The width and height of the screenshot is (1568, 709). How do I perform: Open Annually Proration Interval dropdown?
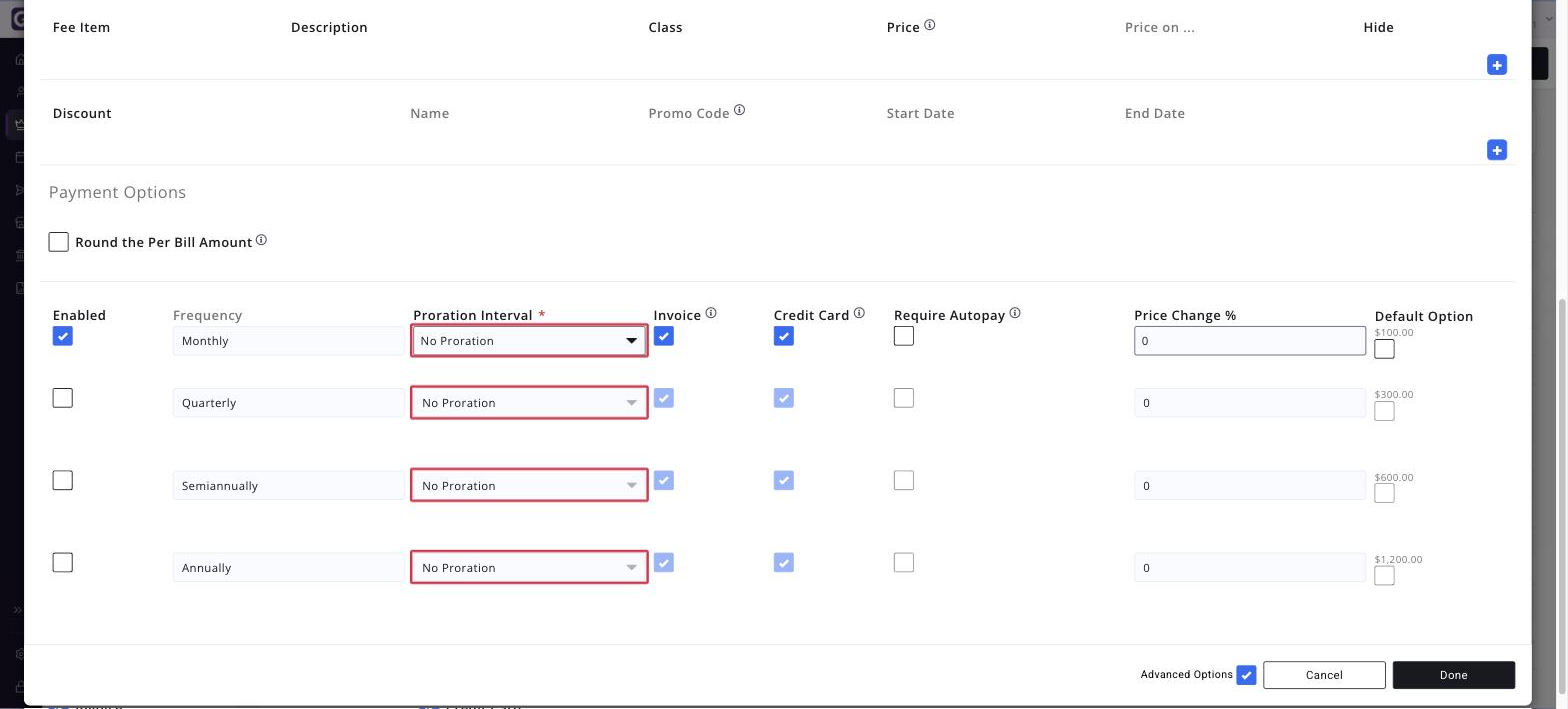coord(529,568)
